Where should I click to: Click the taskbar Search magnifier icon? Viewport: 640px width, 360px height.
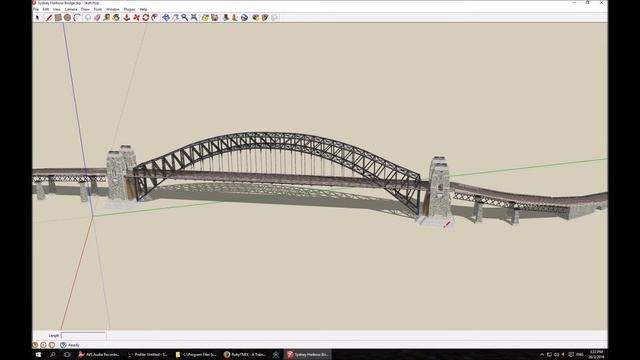pos(53,355)
